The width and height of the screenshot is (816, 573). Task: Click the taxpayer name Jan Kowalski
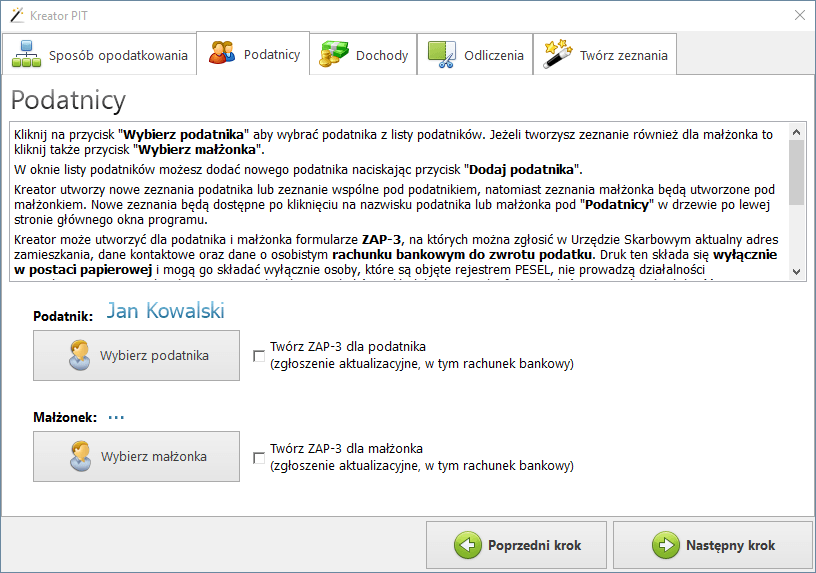165,311
